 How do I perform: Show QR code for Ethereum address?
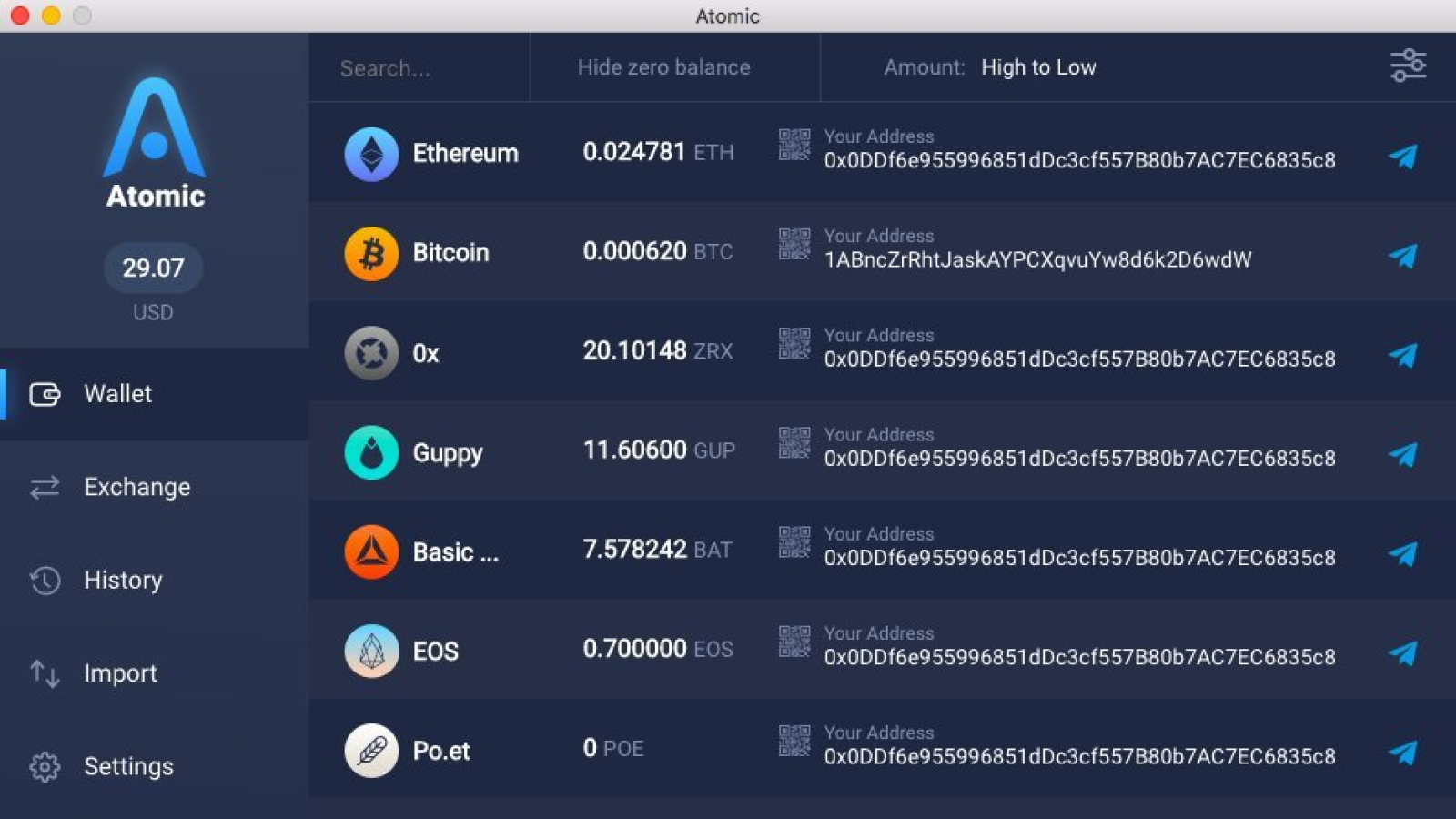794,145
